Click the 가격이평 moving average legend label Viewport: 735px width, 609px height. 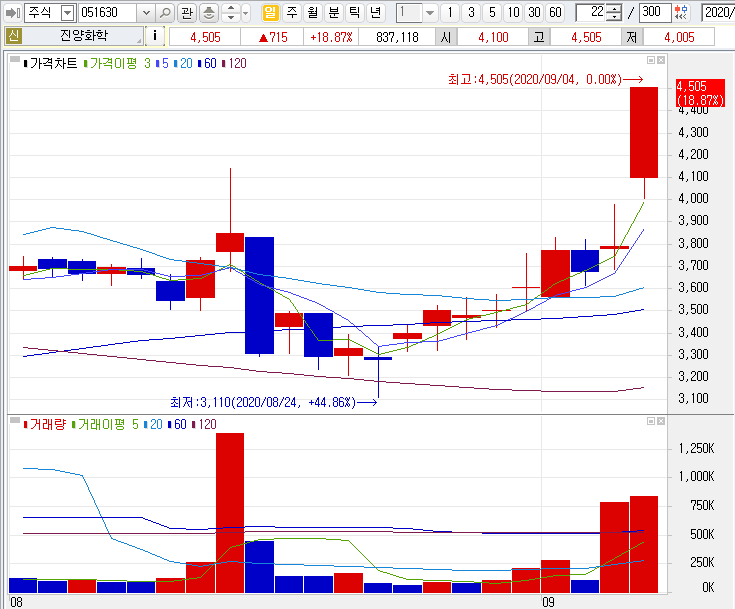pyautogui.click(x=111, y=63)
